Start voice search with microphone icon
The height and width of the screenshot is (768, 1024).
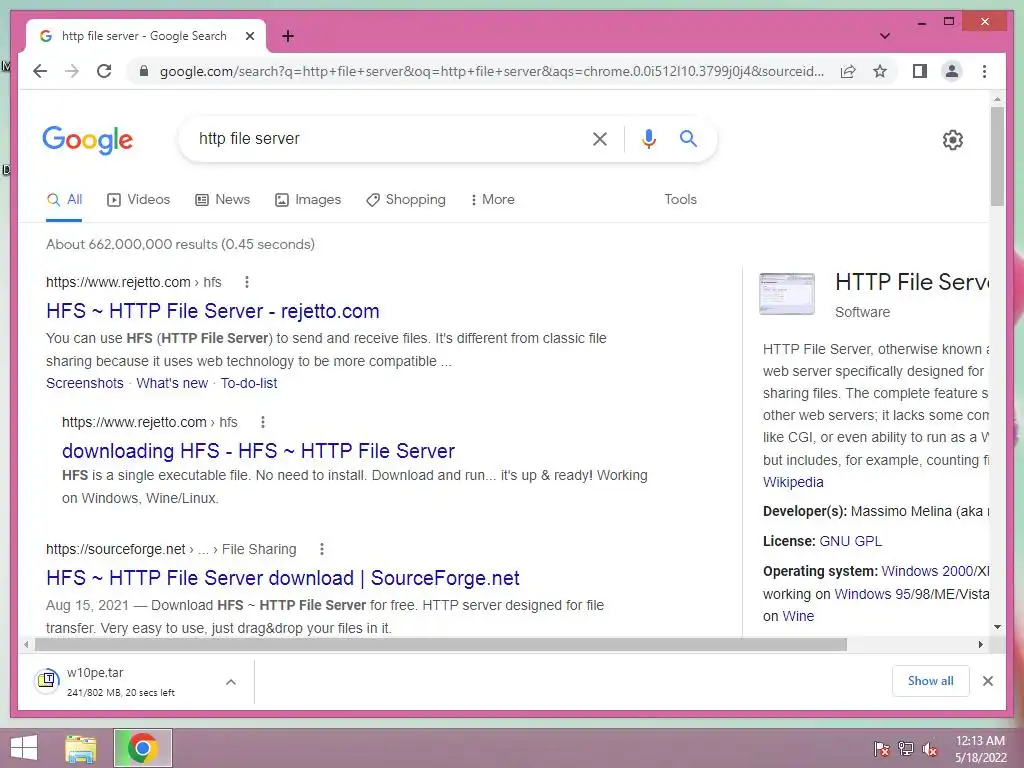click(648, 138)
